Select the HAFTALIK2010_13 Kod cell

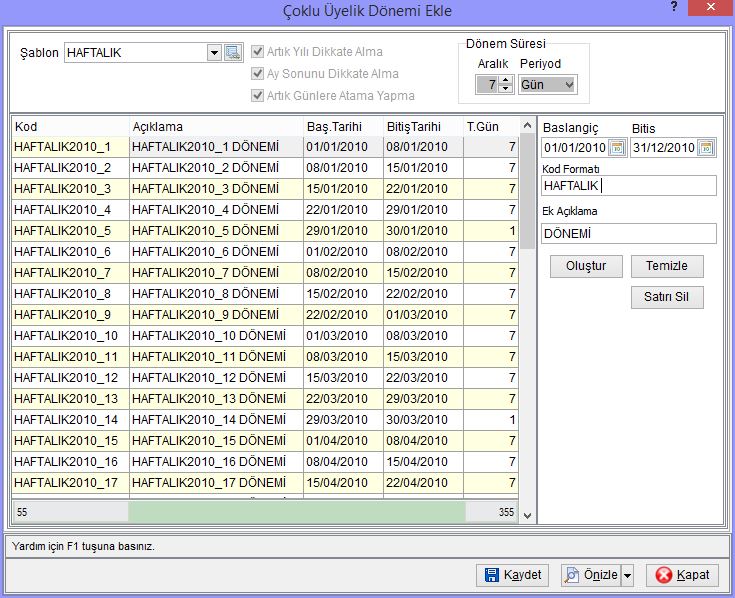click(70, 399)
